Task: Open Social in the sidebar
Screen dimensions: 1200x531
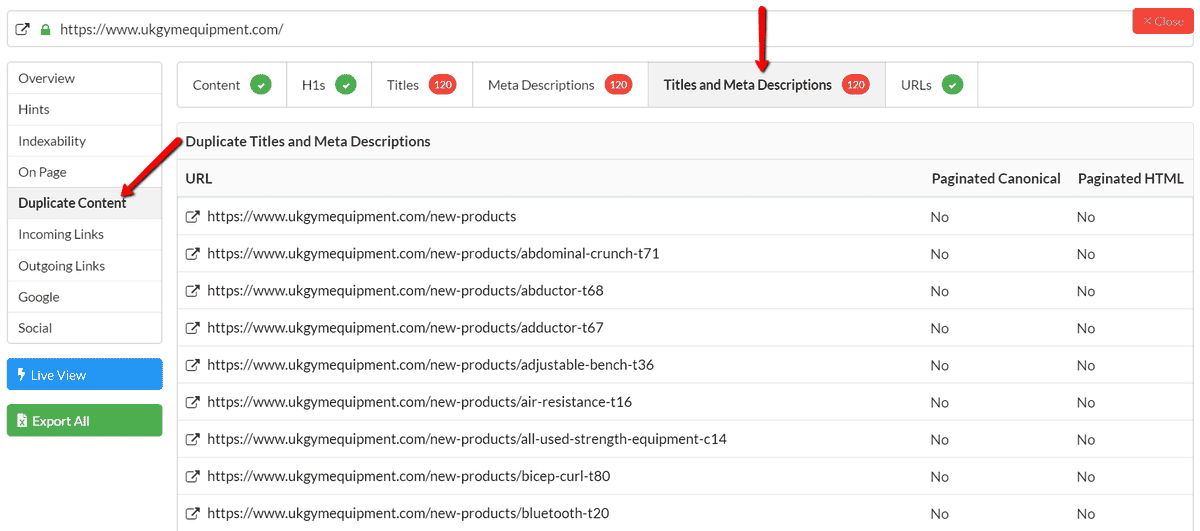Action: coord(84,328)
